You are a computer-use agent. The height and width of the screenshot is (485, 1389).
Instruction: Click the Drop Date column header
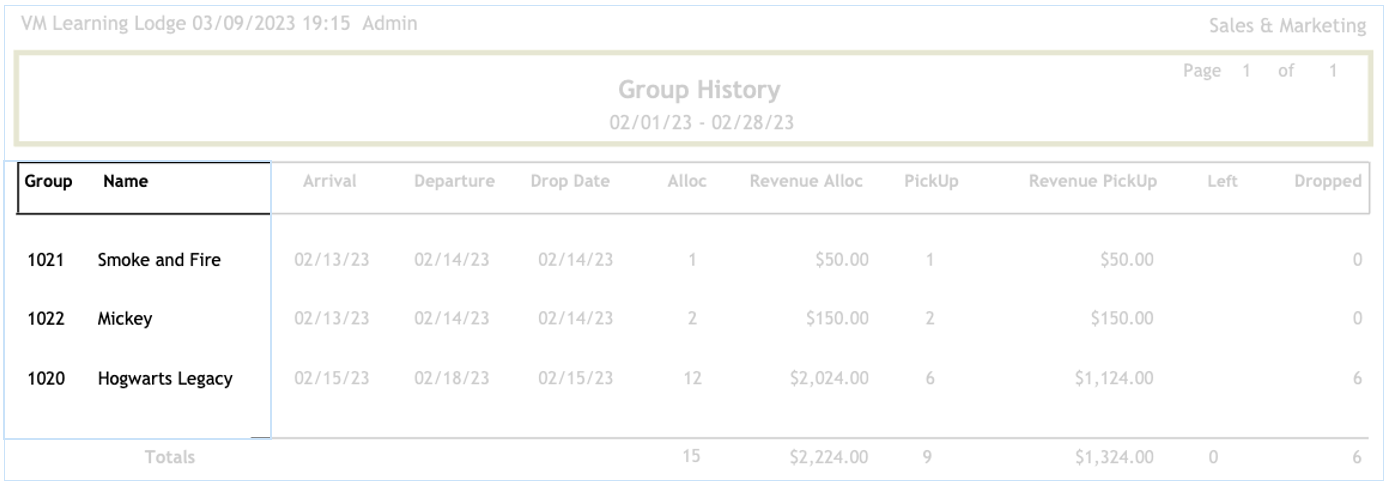pos(570,181)
